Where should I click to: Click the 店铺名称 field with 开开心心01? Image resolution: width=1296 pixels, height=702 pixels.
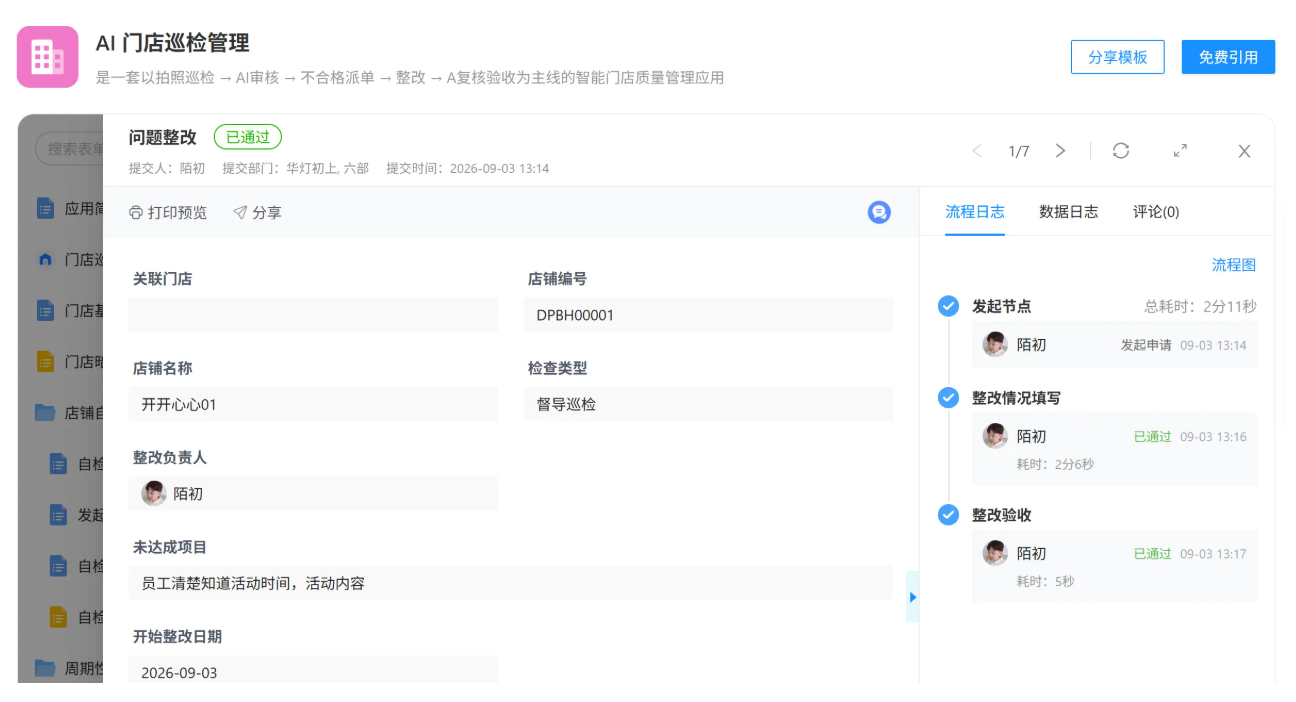(313, 405)
